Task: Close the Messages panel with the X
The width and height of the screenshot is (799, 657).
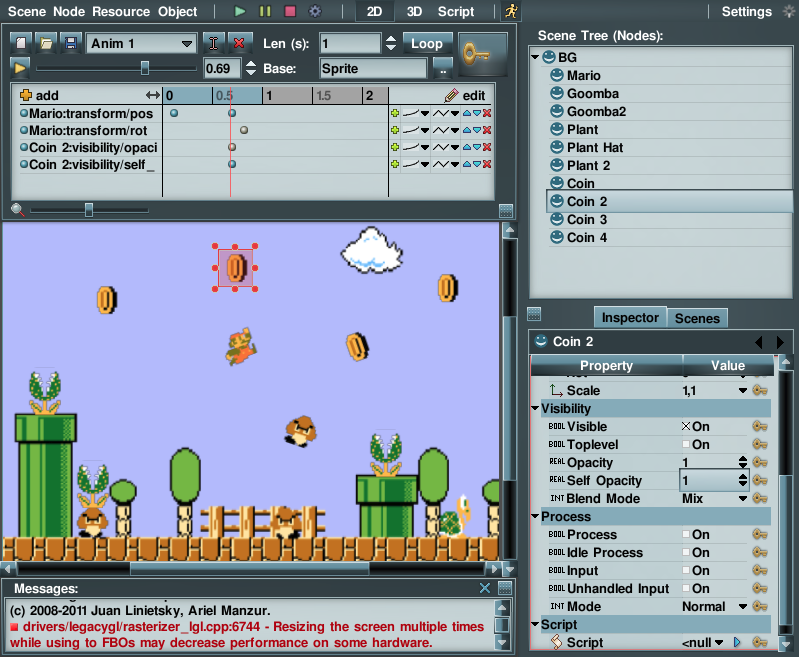Action: (x=485, y=588)
